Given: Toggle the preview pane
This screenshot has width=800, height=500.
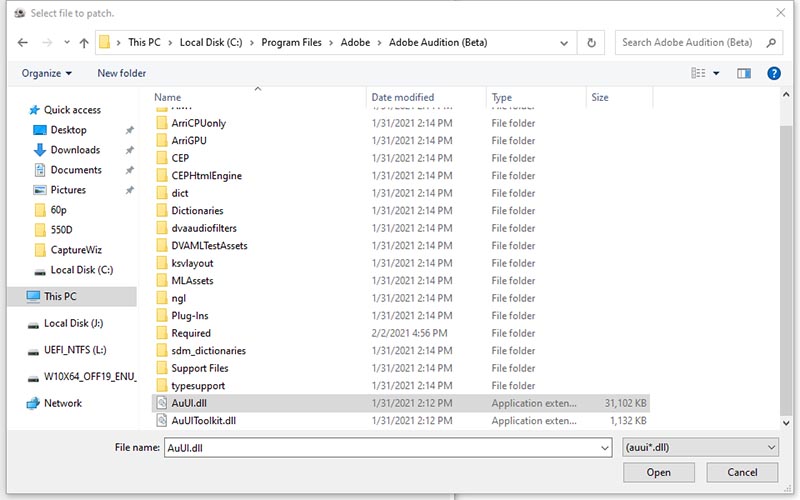Looking at the screenshot, I should (x=744, y=73).
